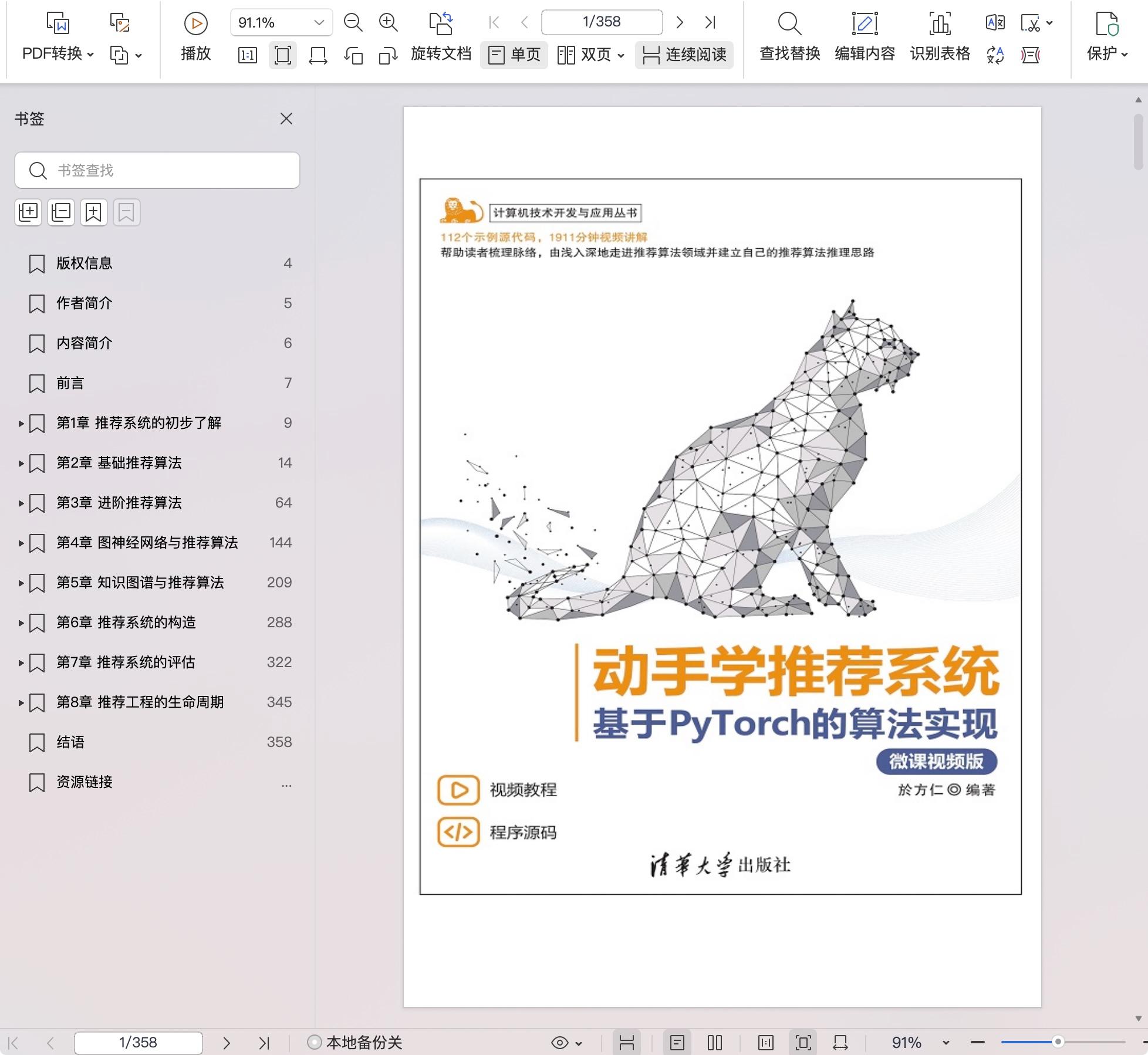Rotate page clockwise
Screen dimensions: 1148x1055
click(388, 56)
